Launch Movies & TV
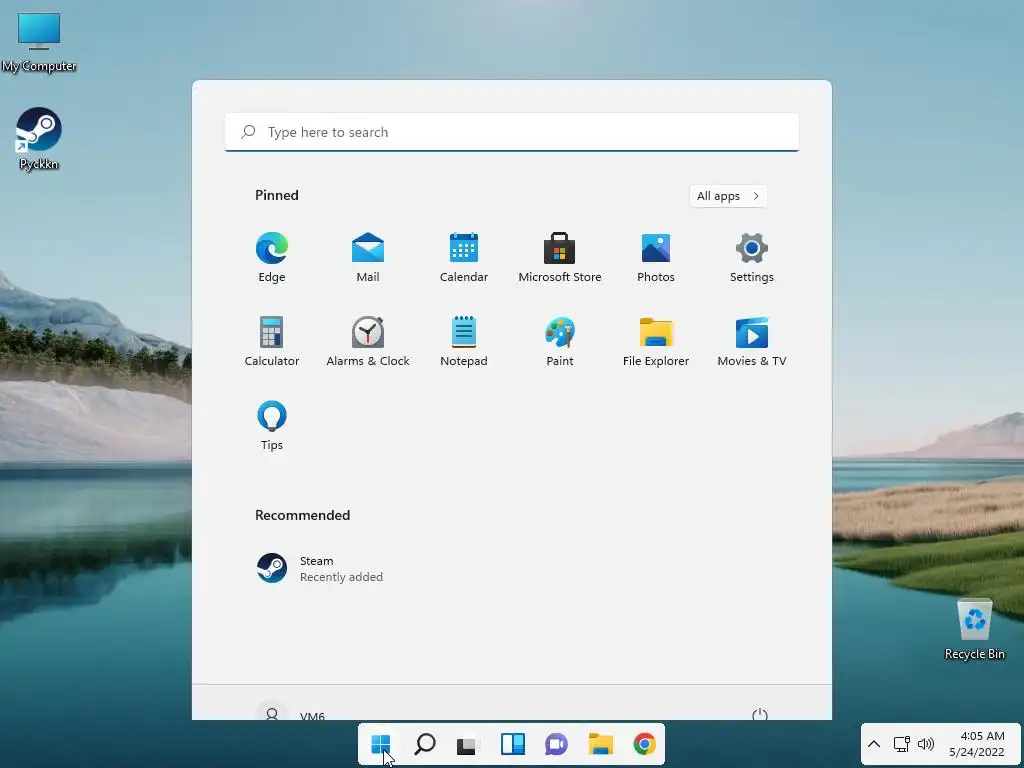 tap(752, 342)
